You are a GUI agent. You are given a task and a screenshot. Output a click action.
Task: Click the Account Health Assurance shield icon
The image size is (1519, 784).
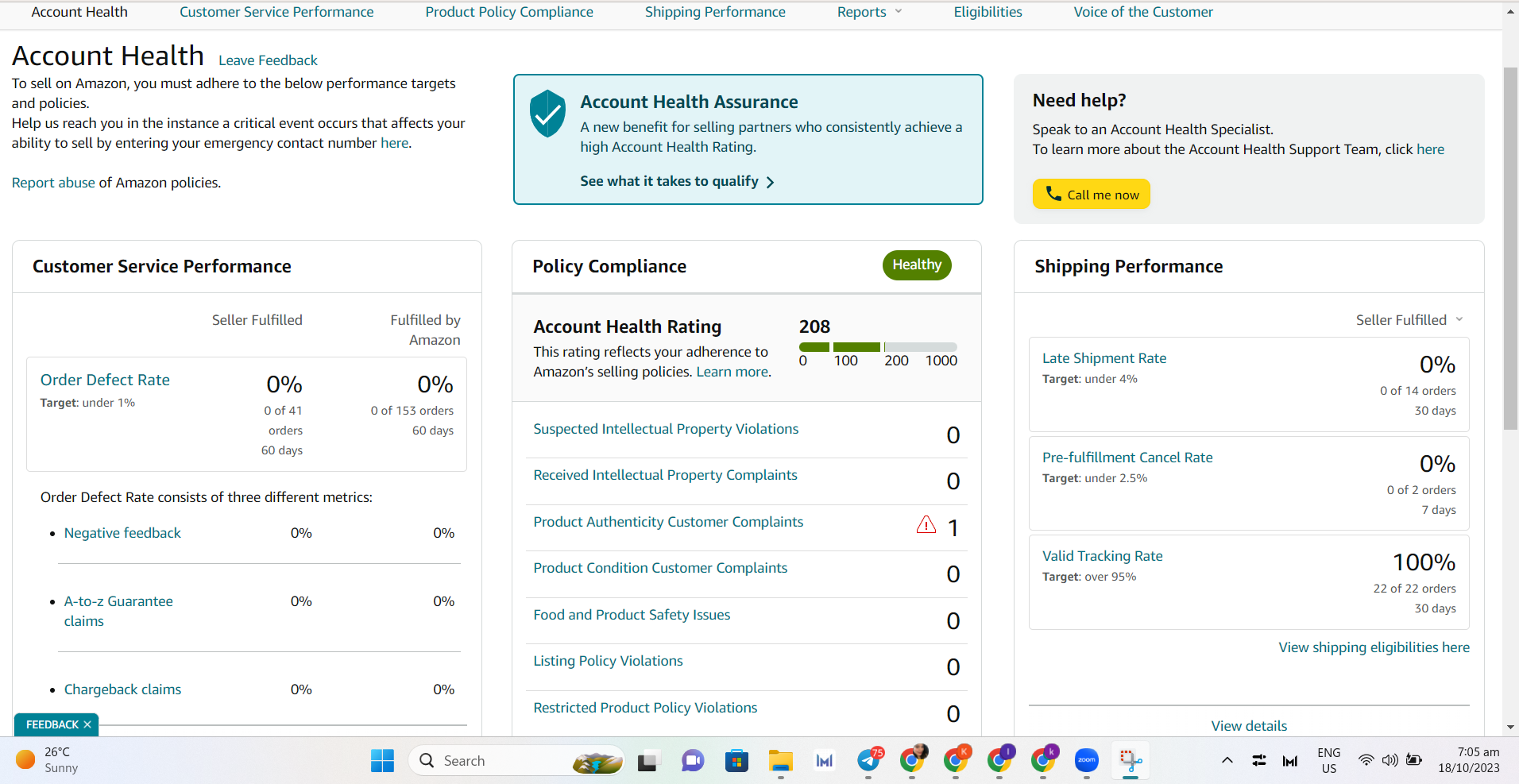click(547, 113)
